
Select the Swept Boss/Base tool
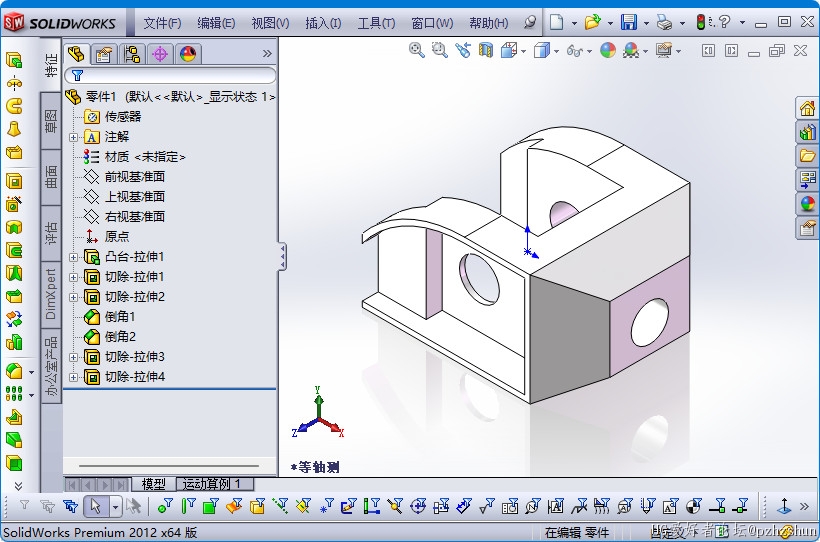pos(14,106)
